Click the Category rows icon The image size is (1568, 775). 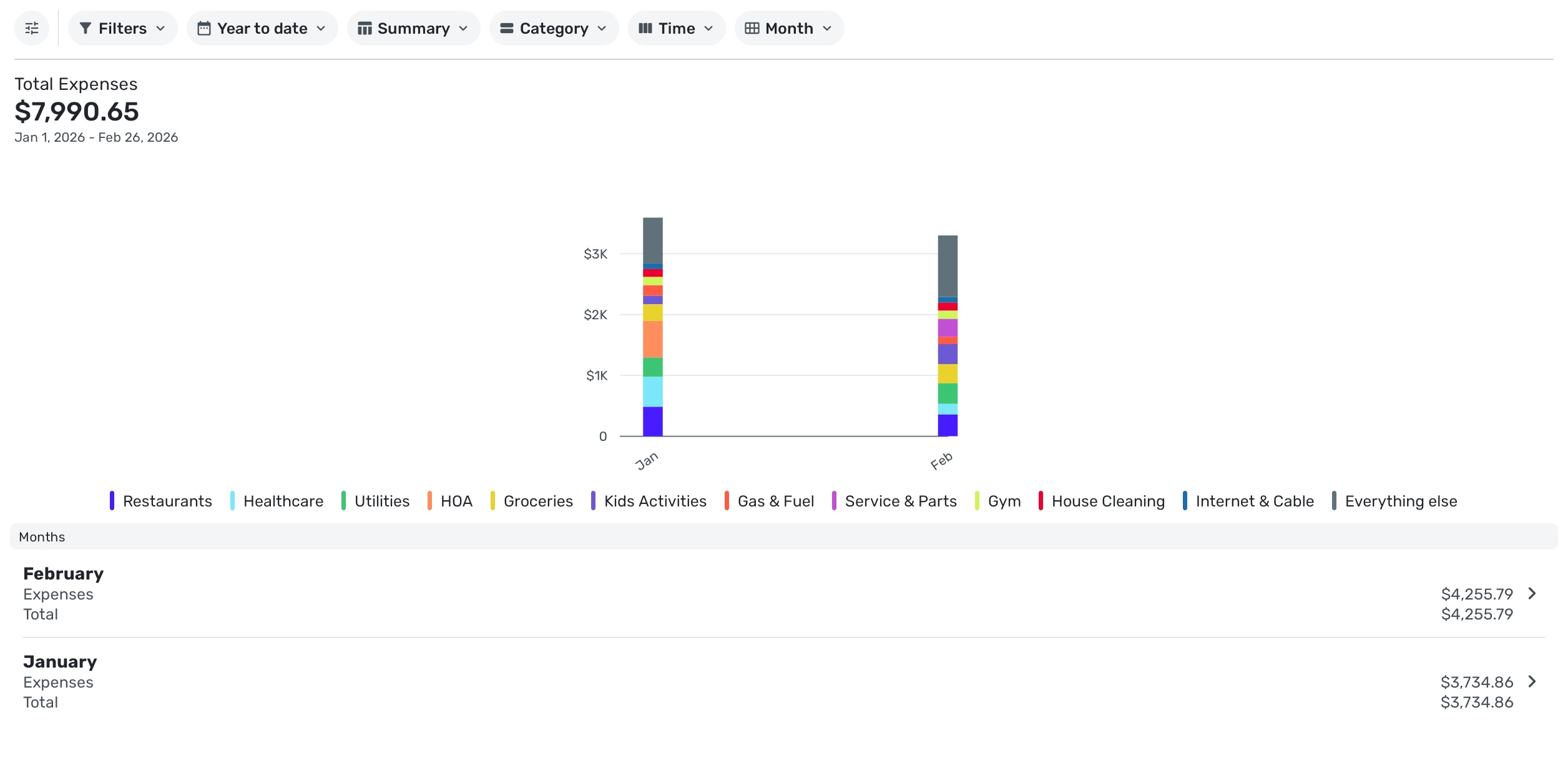(x=506, y=28)
